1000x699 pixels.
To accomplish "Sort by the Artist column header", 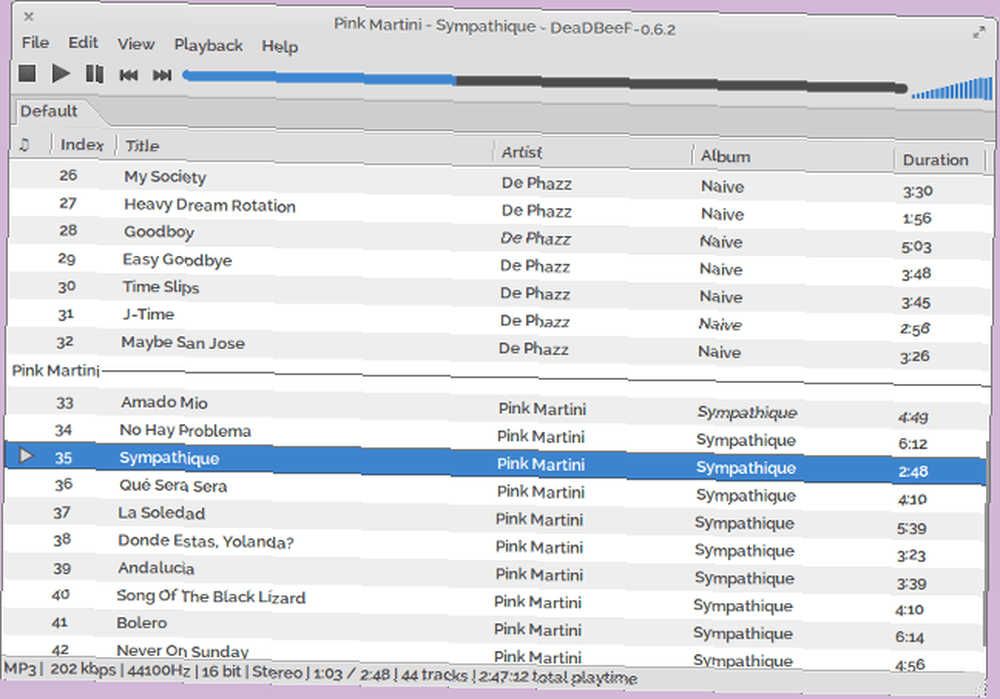I will click(x=522, y=152).
